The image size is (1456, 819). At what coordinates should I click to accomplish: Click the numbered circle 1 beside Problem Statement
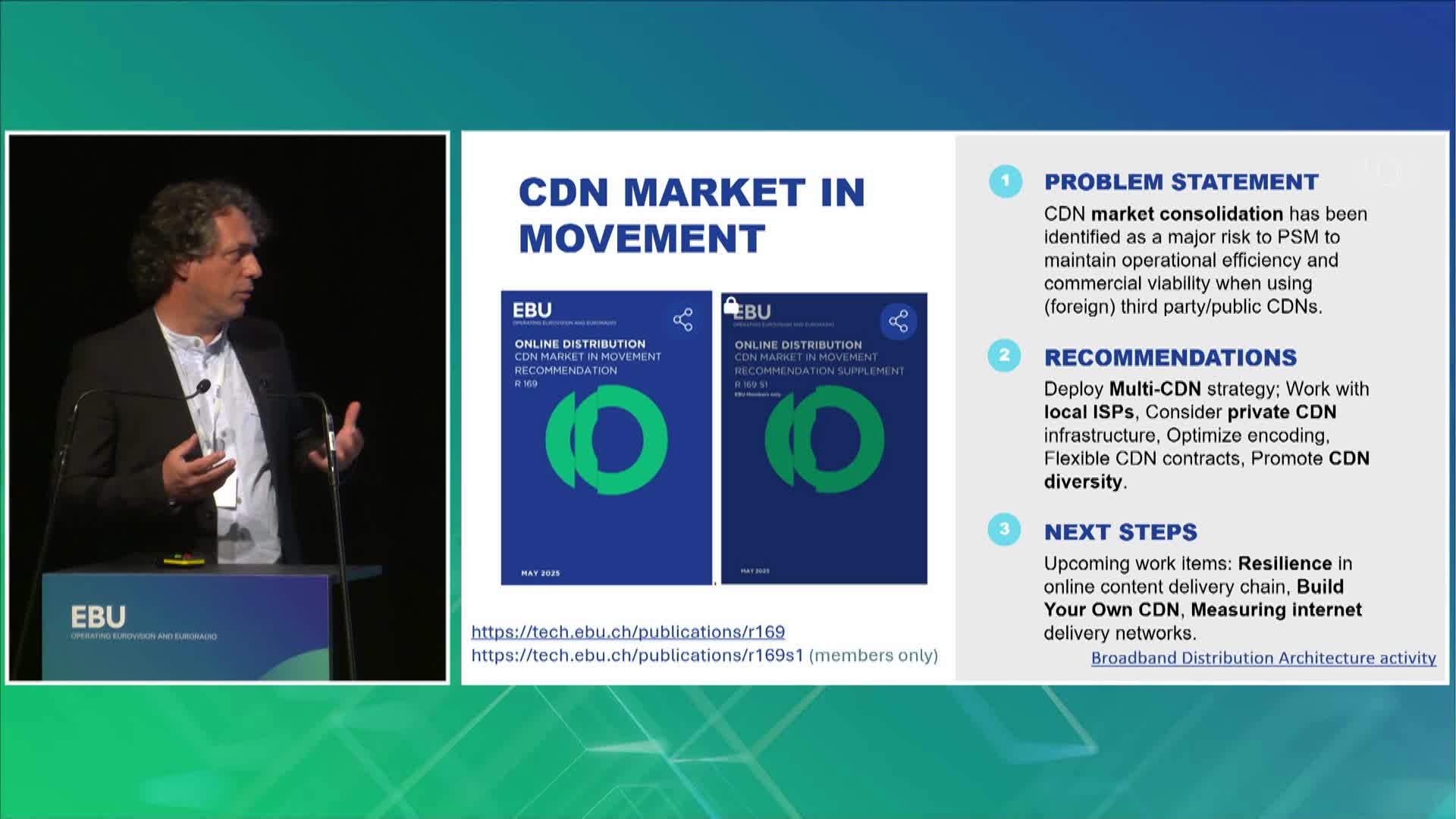pos(1006,181)
